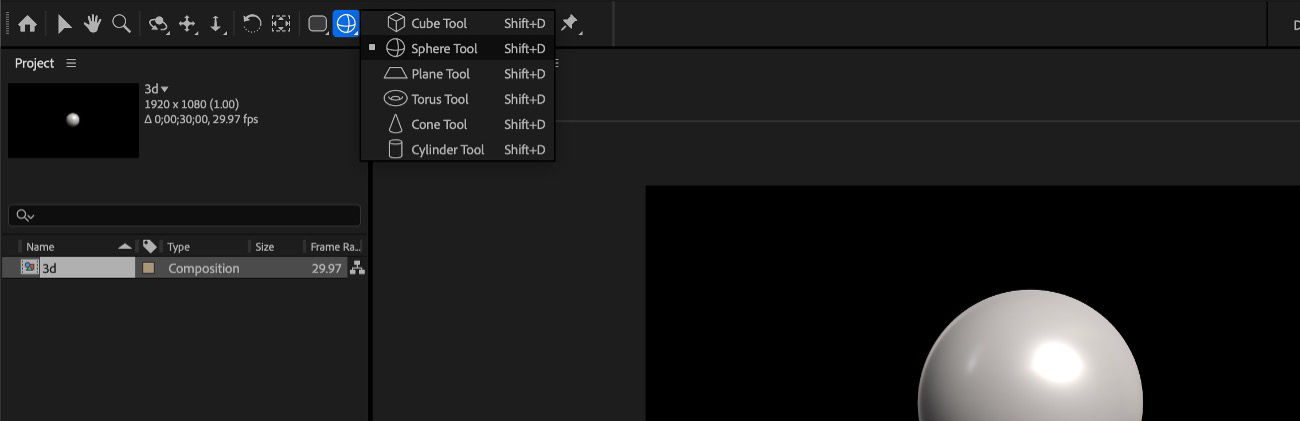Select the Rotation tool
The image size is (1300, 421).
(252, 24)
